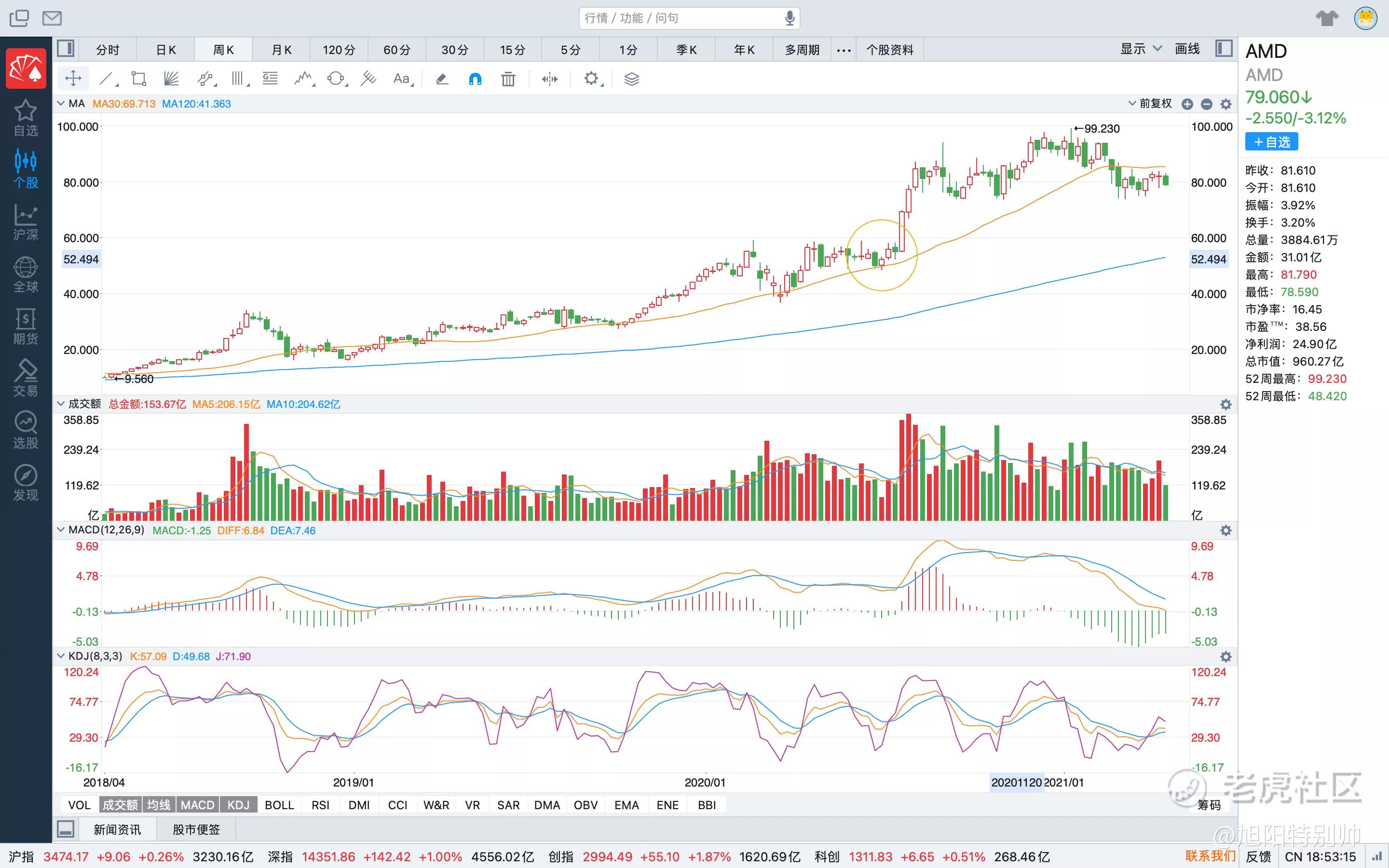Open MA indicator settings gear
This screenshot has width=1389, height=868.
(x=1226, y=104)
